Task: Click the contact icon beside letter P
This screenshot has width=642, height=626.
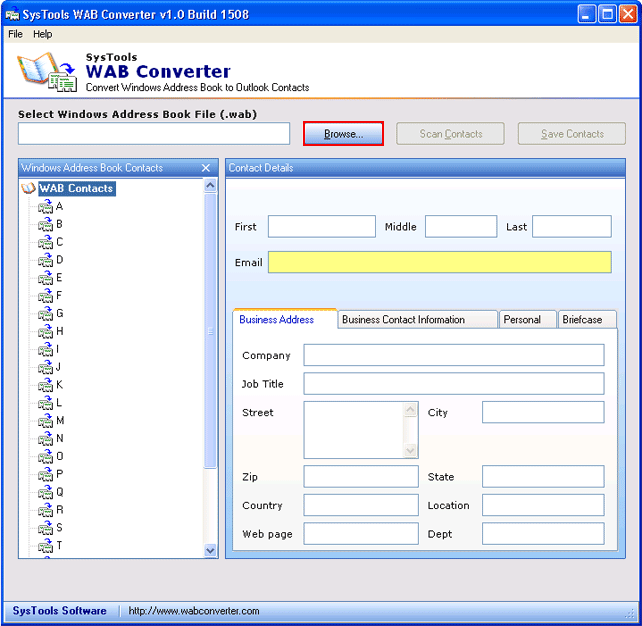Action: (45, 474)
